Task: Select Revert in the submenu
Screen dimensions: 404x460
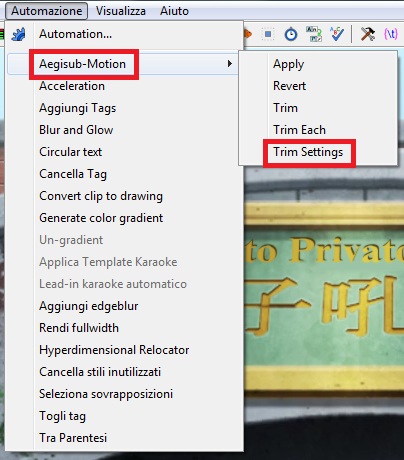Action: pos(289,86)
